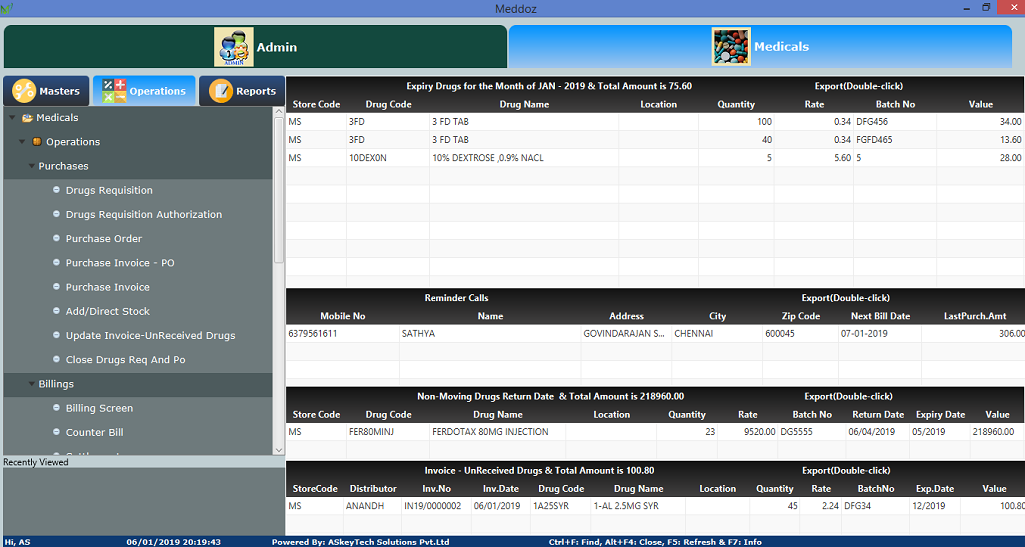This screenshot has width=1025, height=547.
Task: Click the Masters tab icon
Action: (x=24, y=91)
